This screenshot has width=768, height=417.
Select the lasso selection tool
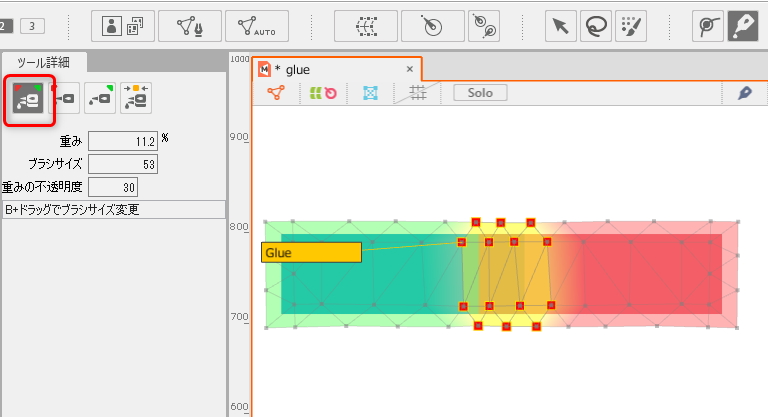click(599, 27)
